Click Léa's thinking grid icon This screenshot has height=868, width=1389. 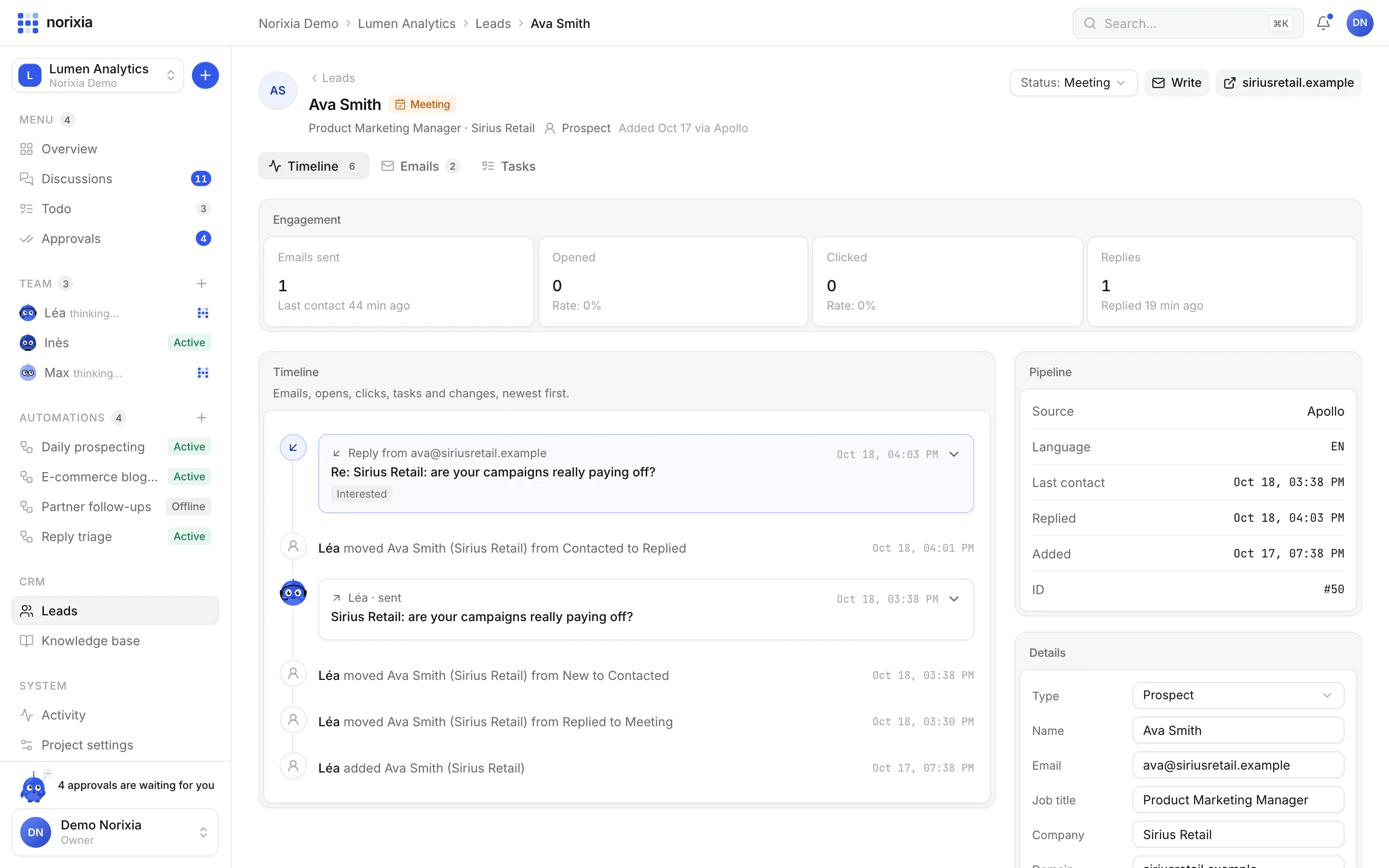pyautogui.click(x=203, y=313)
